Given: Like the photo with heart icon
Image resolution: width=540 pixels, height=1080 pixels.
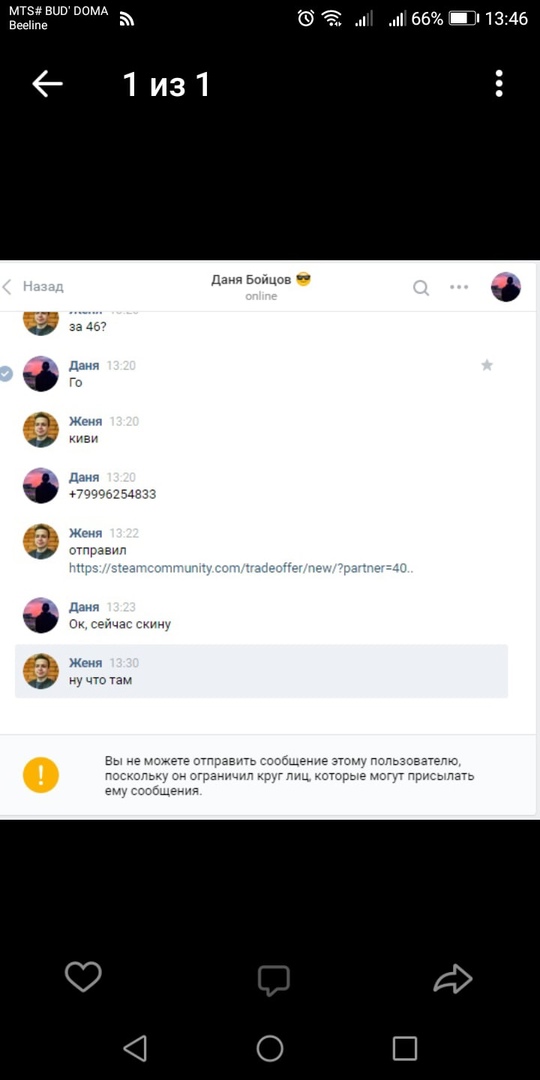Looking at the screenshot, I should tap(83, 977).
